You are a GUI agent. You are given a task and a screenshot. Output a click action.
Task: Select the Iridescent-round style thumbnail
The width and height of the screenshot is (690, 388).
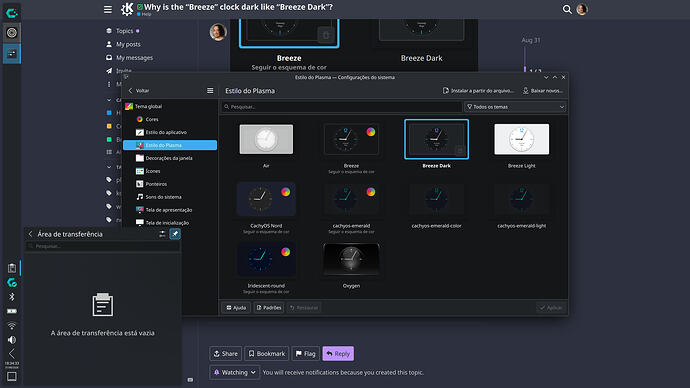[x=266, y=259]
